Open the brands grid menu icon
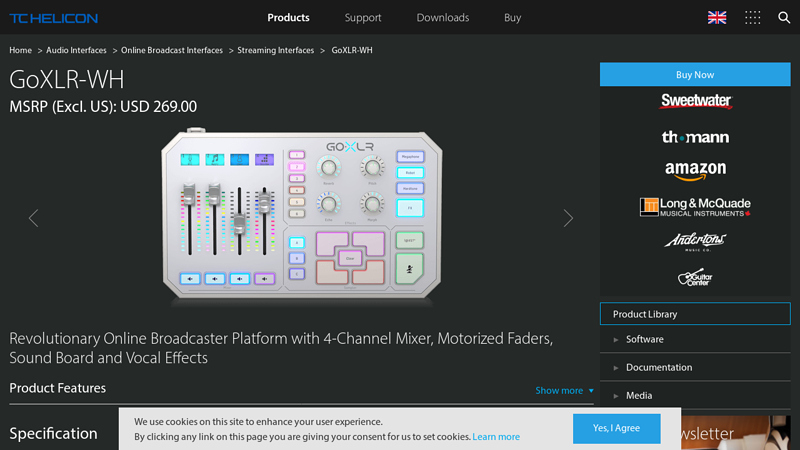The width and height of the screenshot is (800, 450). pyautogui.click(x=753, y=18)
